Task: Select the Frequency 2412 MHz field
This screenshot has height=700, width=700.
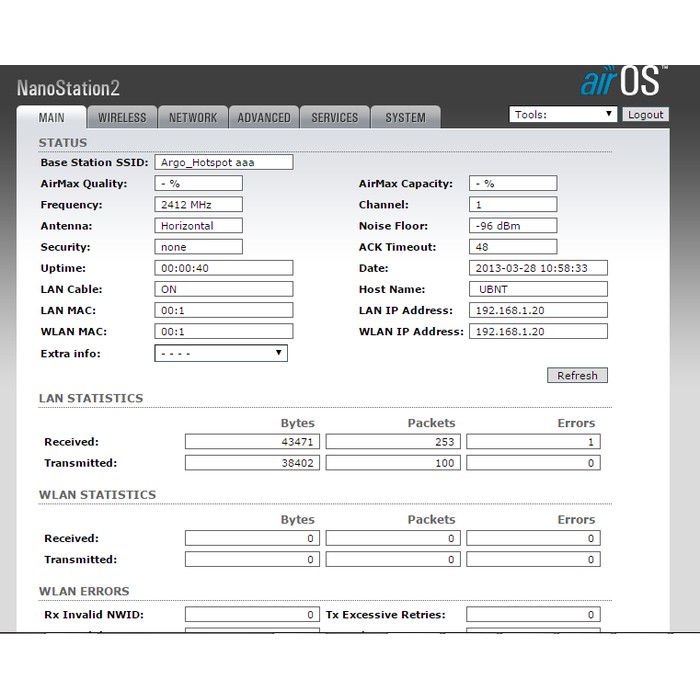Action: click(199, 204)
